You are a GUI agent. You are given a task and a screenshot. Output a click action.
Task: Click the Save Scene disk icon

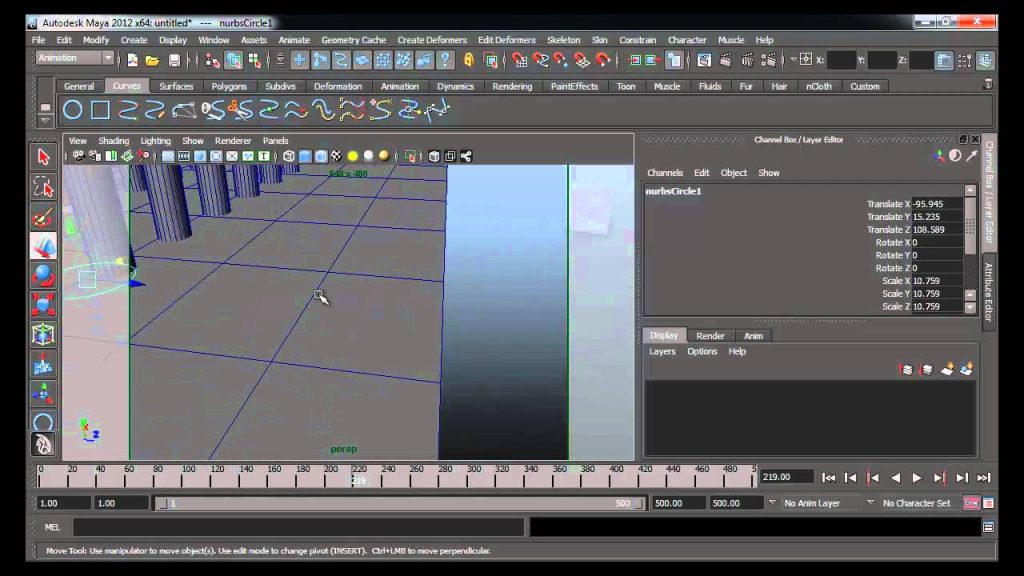[174, 60]
